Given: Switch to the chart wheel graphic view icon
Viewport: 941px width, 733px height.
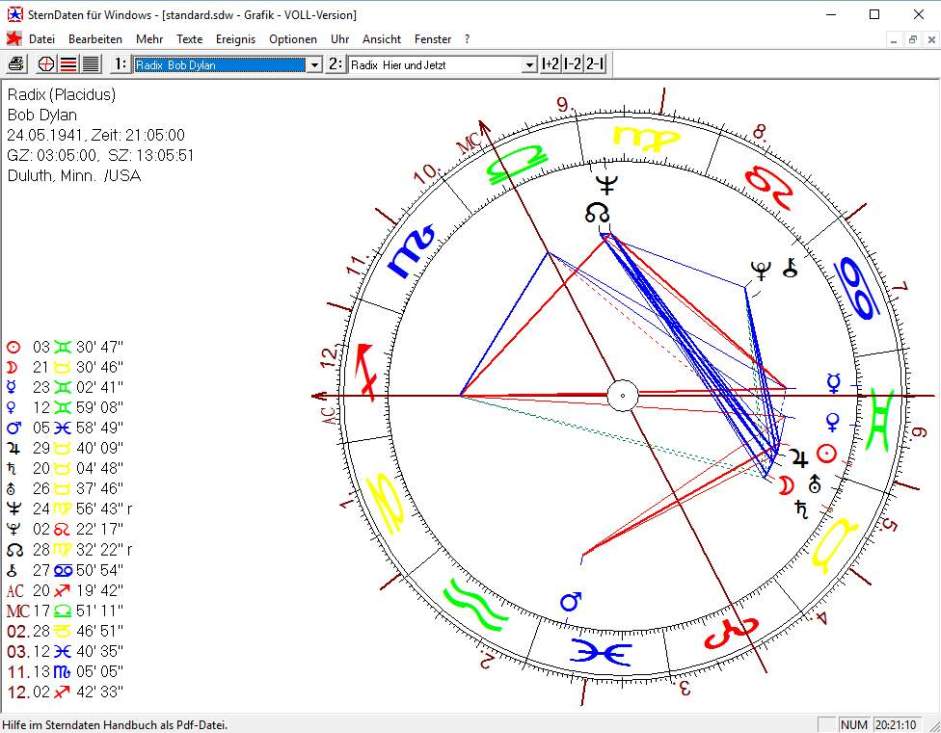Looking at the screenshot, I should tap(46, 64).
